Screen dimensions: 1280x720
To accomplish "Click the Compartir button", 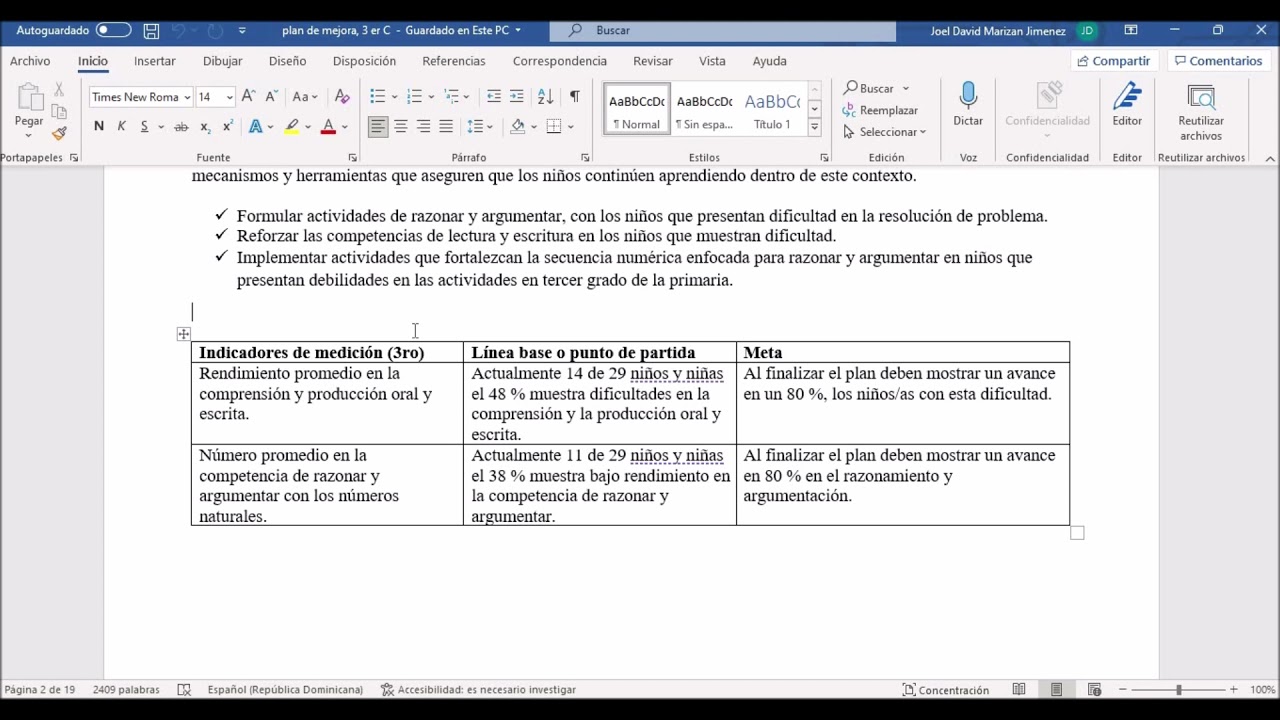I will pyautogui.click(x=1113, y=61).
